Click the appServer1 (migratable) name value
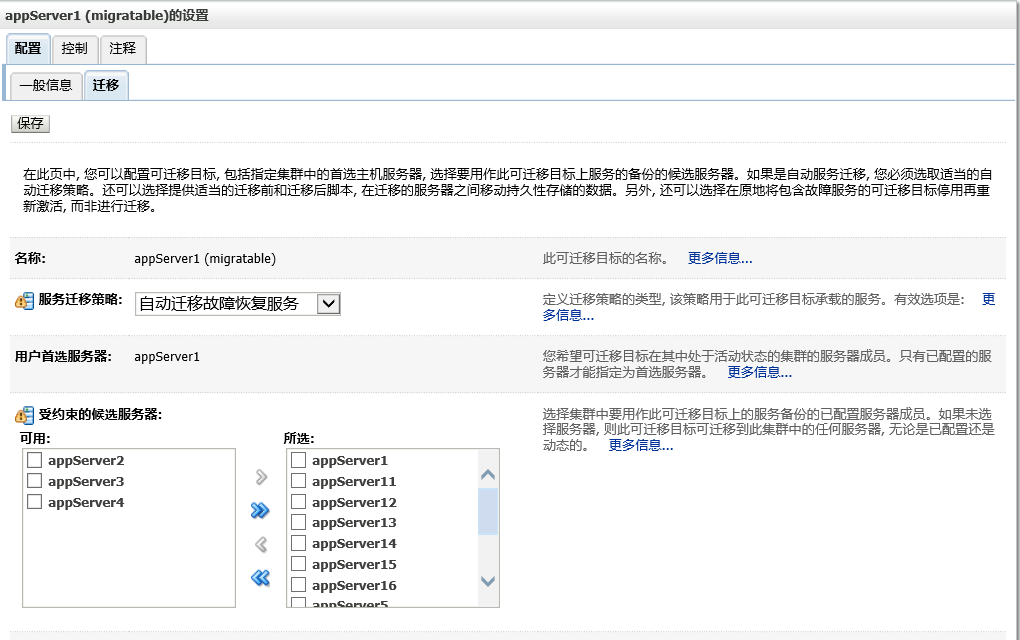This screenshot has width=1020, height=640. click(x=205, y=259)
